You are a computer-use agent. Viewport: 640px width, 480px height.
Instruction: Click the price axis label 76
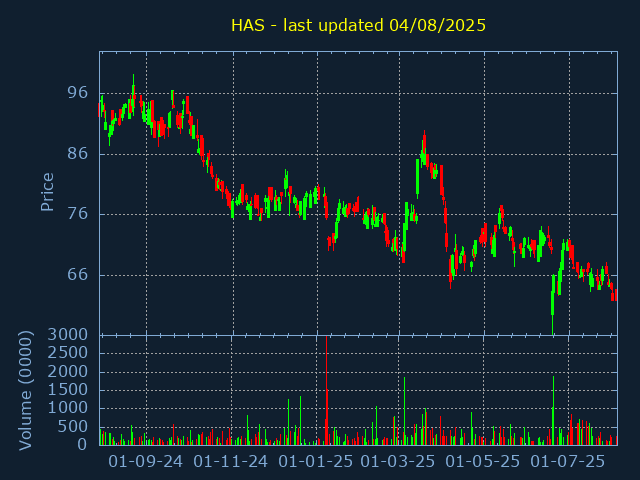[77, 213]
